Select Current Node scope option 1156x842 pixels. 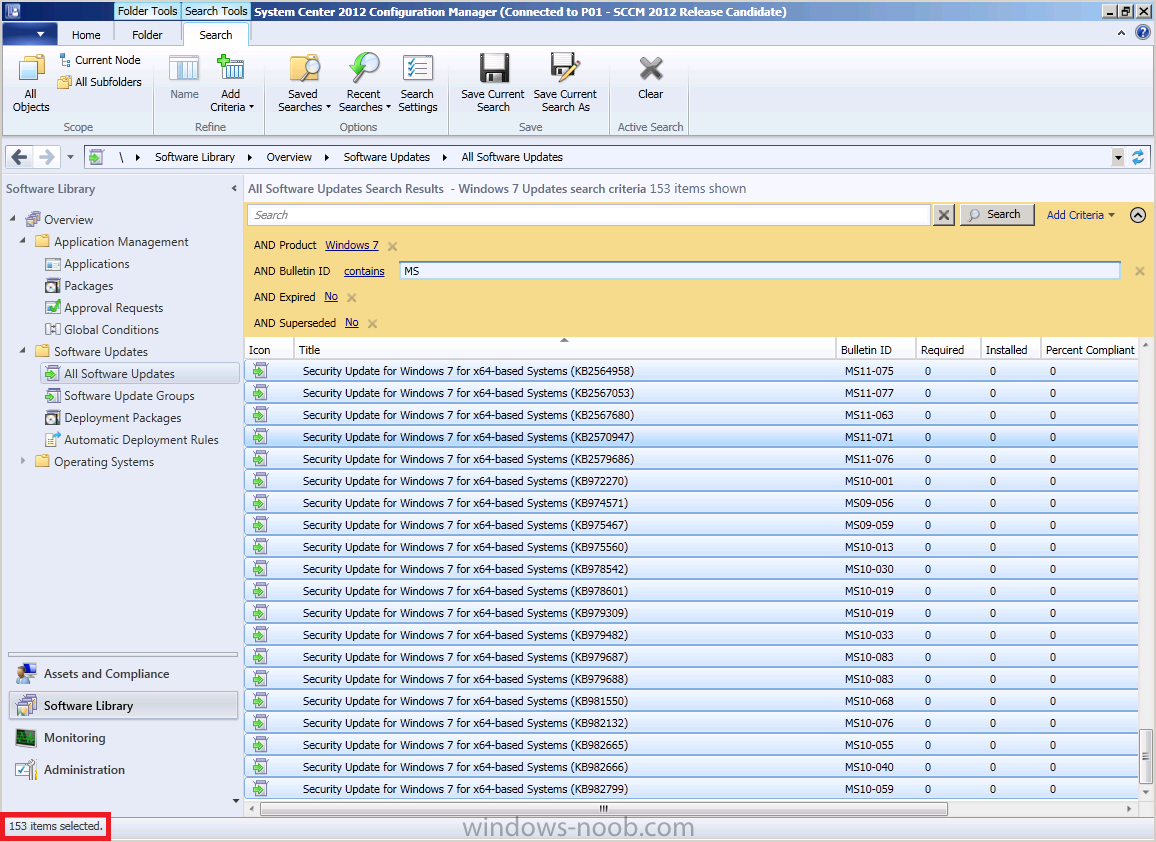[100, 60]
